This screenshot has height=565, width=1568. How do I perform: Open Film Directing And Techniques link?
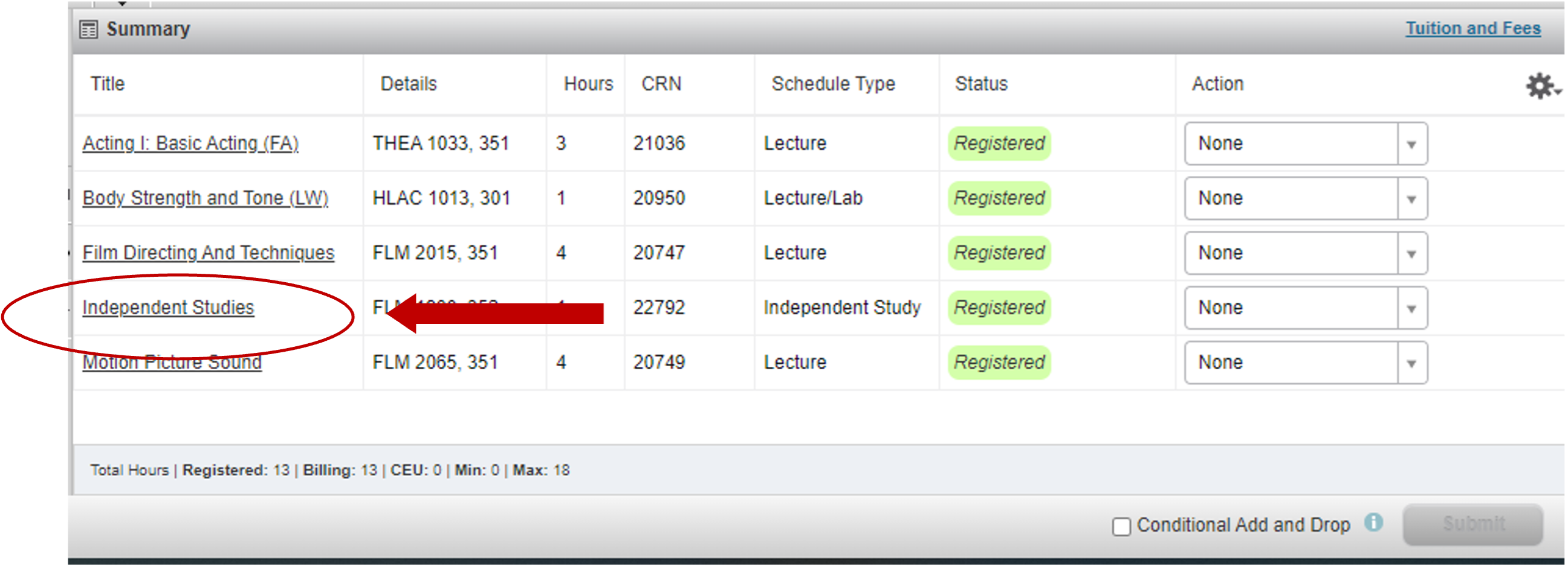208,253
